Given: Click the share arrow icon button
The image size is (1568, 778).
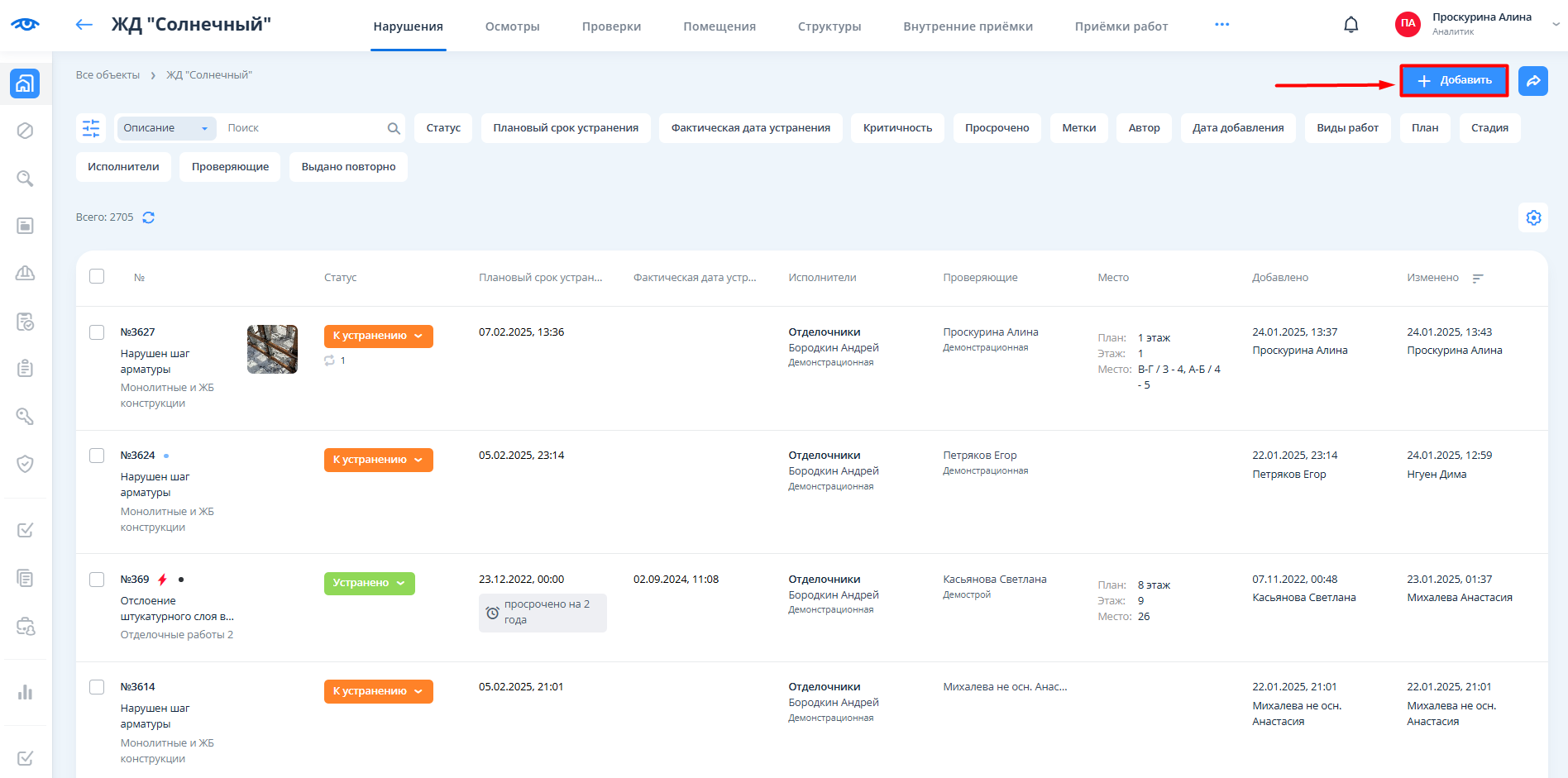Looking at the screenshot, I should [x=1532, y=81].
